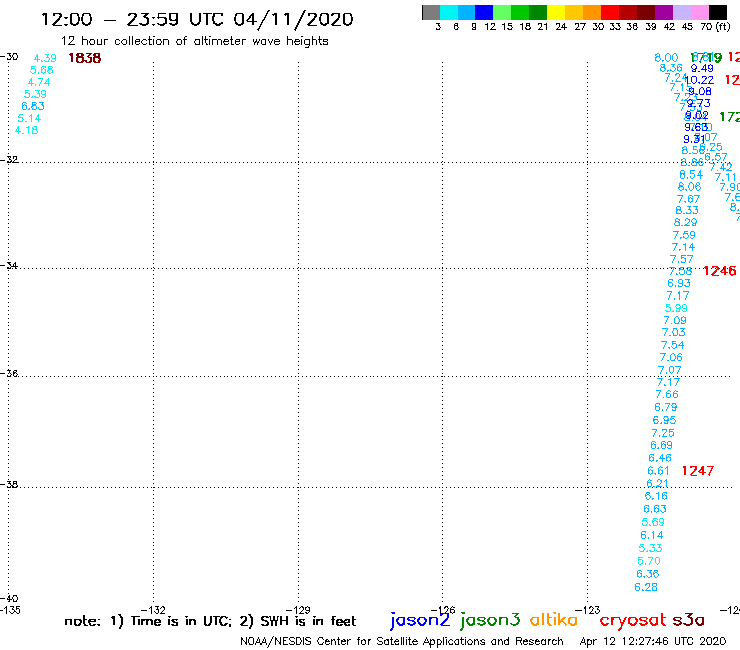This screenshot has width=740, height=650.
Task: Click the wave height value 6.14
Action: (x=651, y=535)
